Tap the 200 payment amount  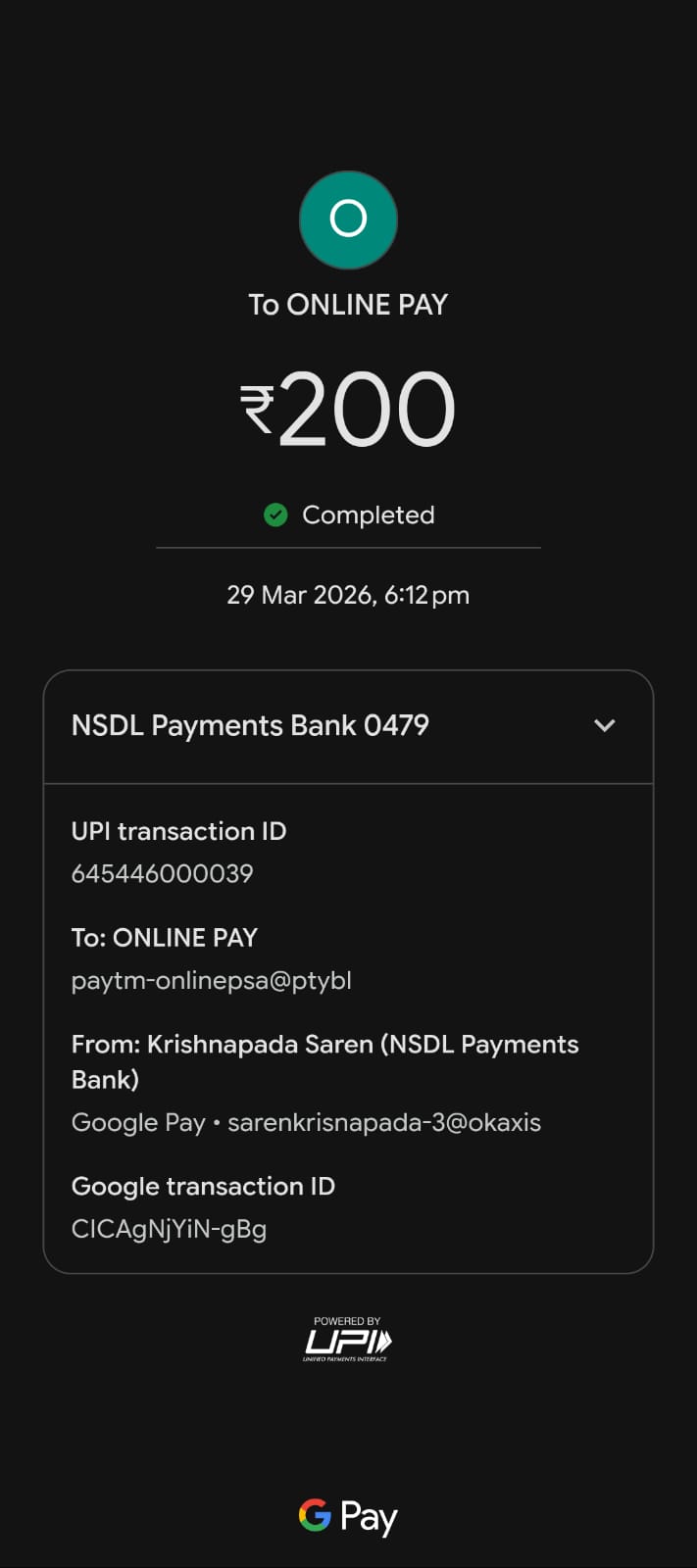(x=368, y=409)
